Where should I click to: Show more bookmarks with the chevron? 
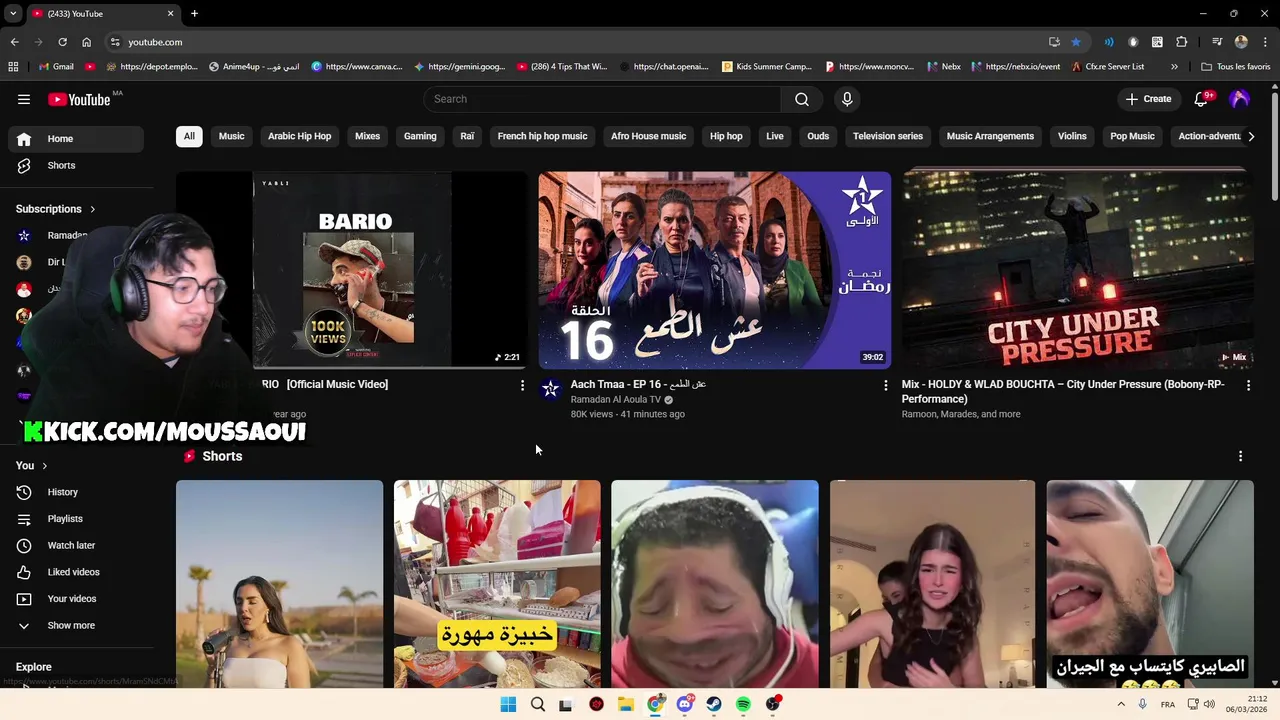click(x=1174, y=67)
